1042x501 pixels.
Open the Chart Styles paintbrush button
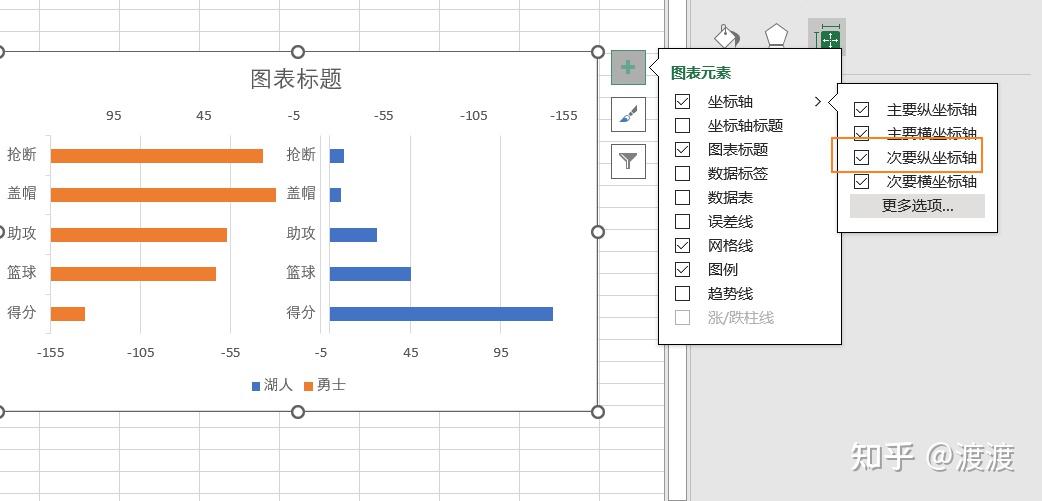click(628, 114)
